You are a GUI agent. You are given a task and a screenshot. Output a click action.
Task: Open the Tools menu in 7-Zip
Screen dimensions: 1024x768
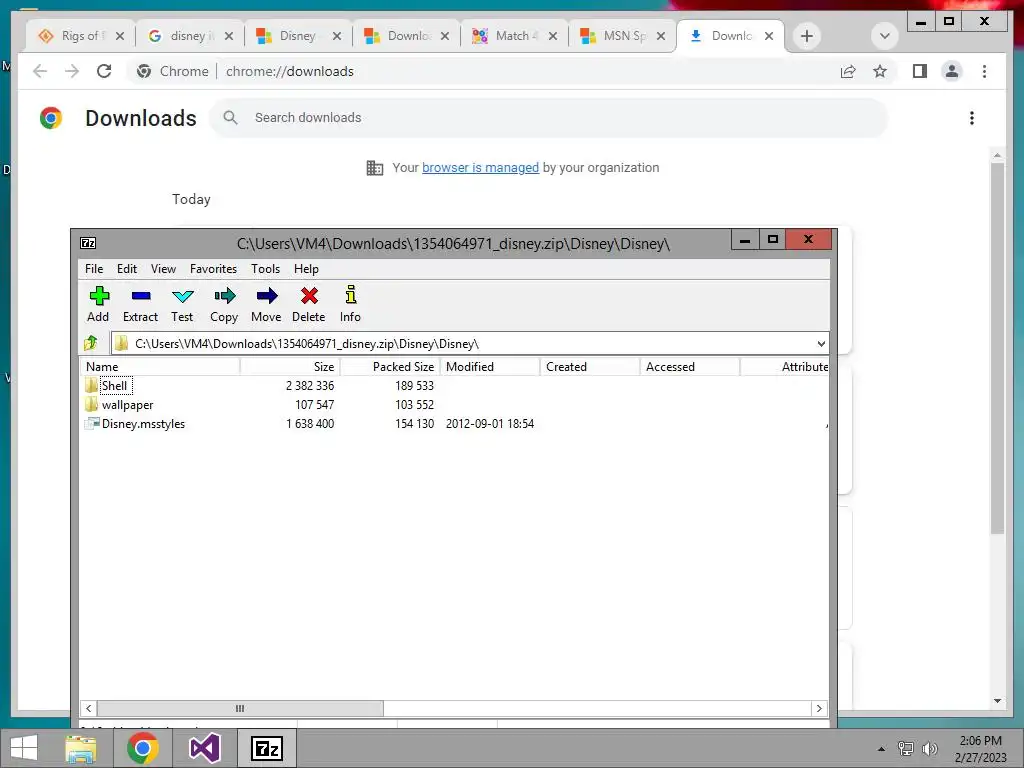(x=266, y=269)
